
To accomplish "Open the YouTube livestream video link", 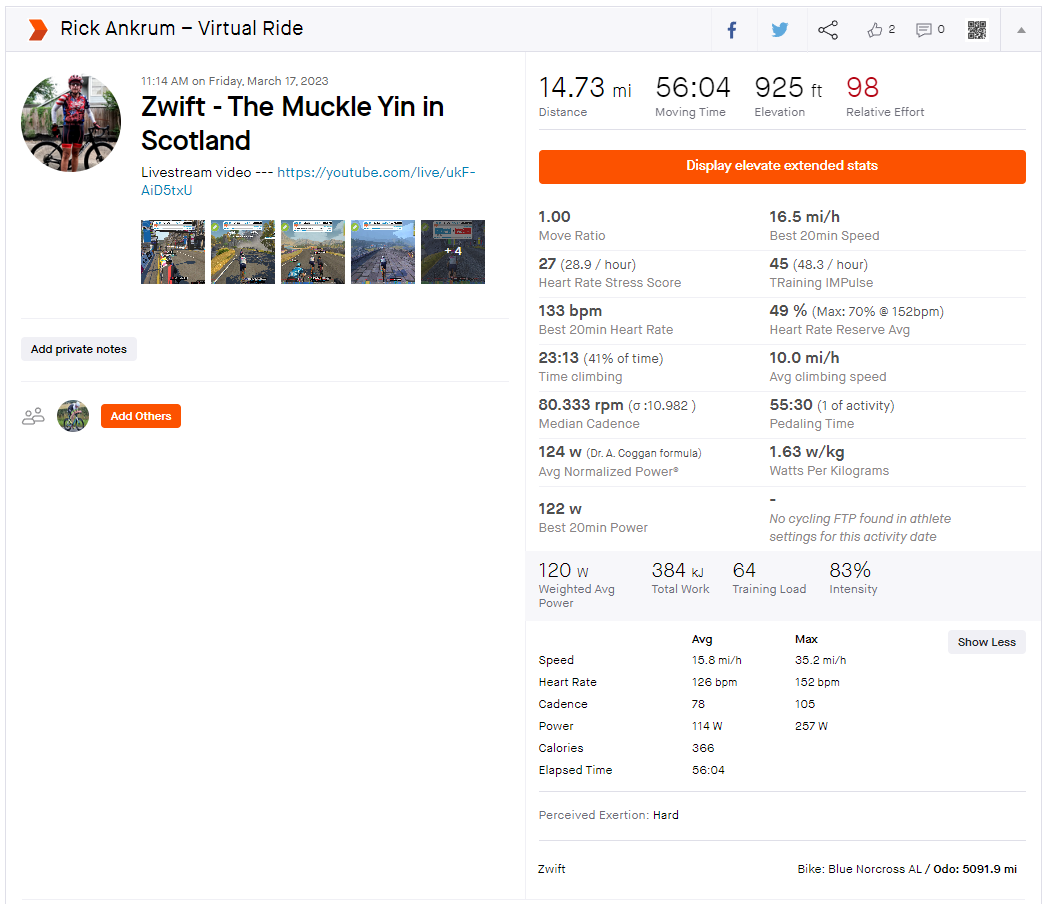I will pos(308,181).
